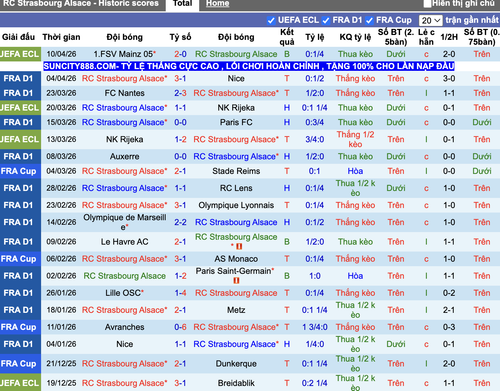Screen dimensions: 500x391
Task: Click odds value 0:2 1/4
Action: [315, 383]
